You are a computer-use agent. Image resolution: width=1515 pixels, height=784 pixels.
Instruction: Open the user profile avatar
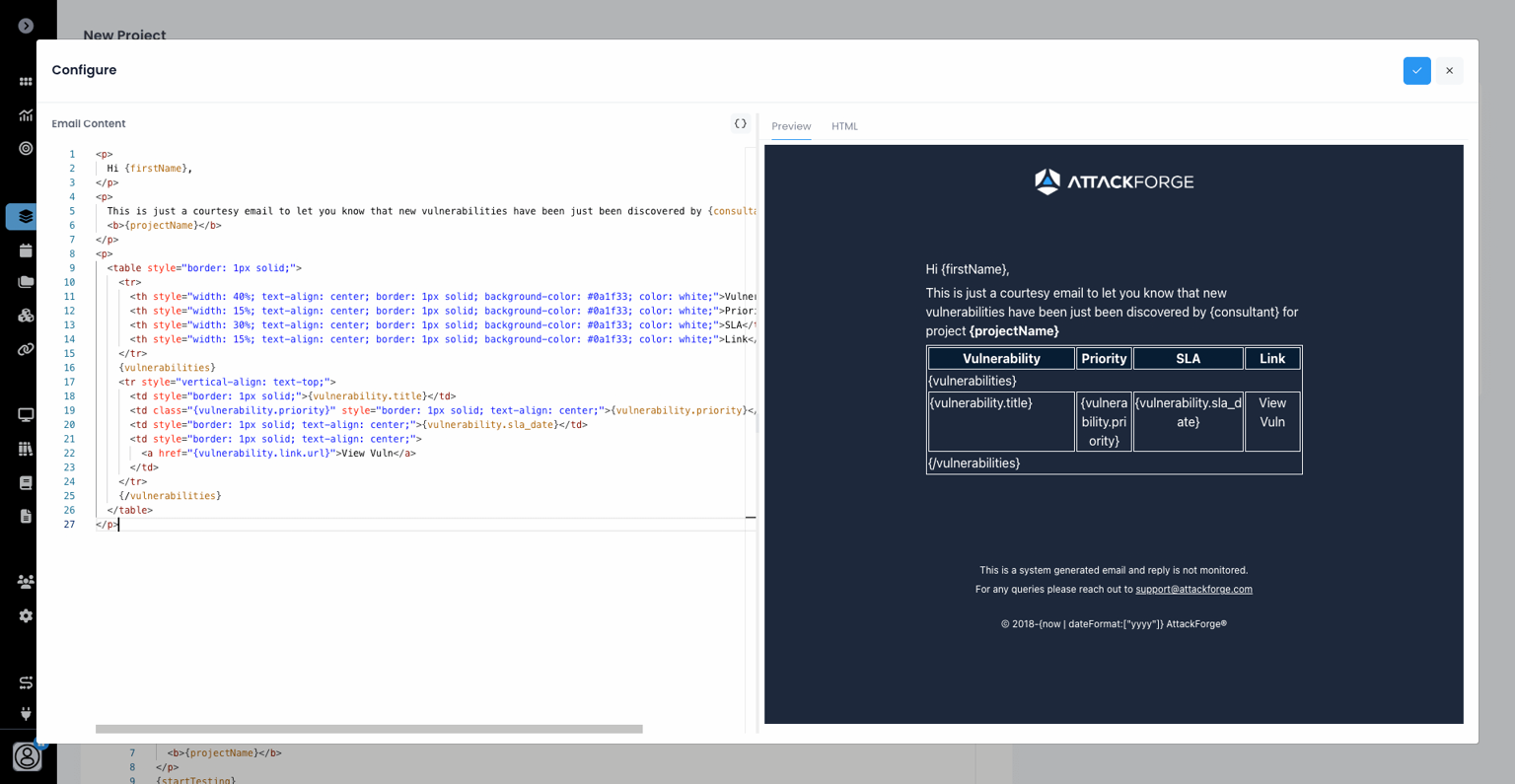(x=27, y=756)
